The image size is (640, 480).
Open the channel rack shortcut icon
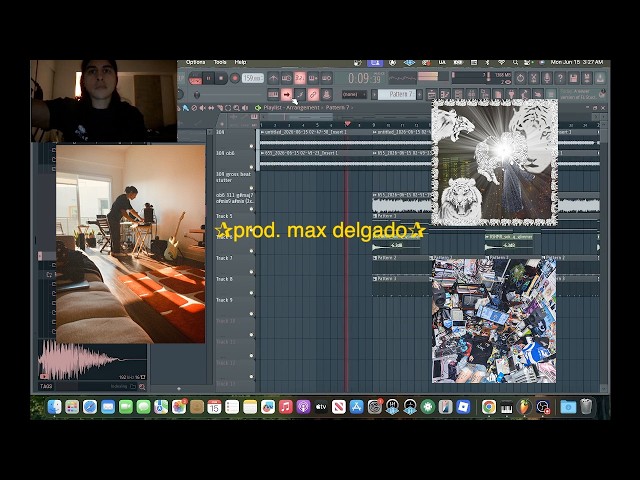tap(458, 95)
